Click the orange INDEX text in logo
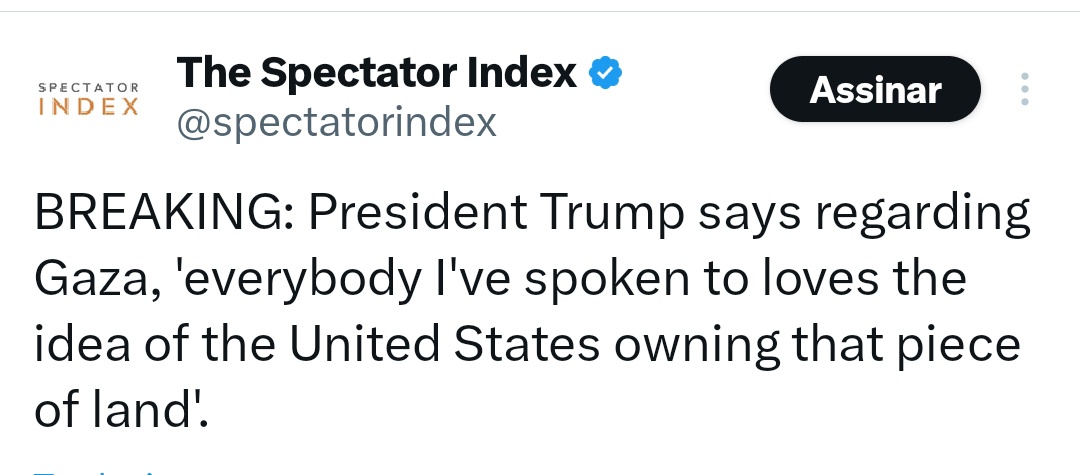 pyautogui.click(x=89, y=107)
